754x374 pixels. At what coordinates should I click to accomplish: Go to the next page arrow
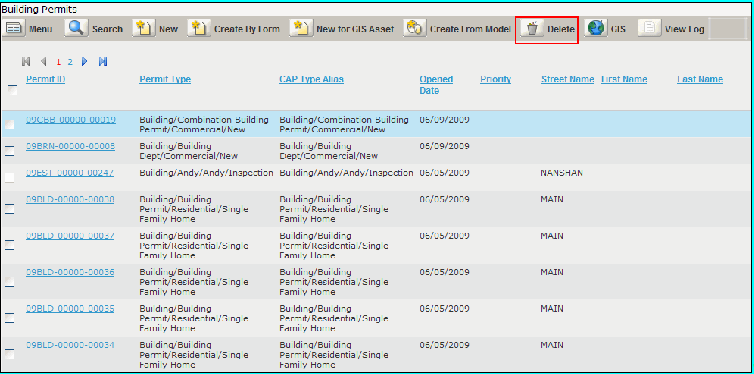tap(85, 62)
